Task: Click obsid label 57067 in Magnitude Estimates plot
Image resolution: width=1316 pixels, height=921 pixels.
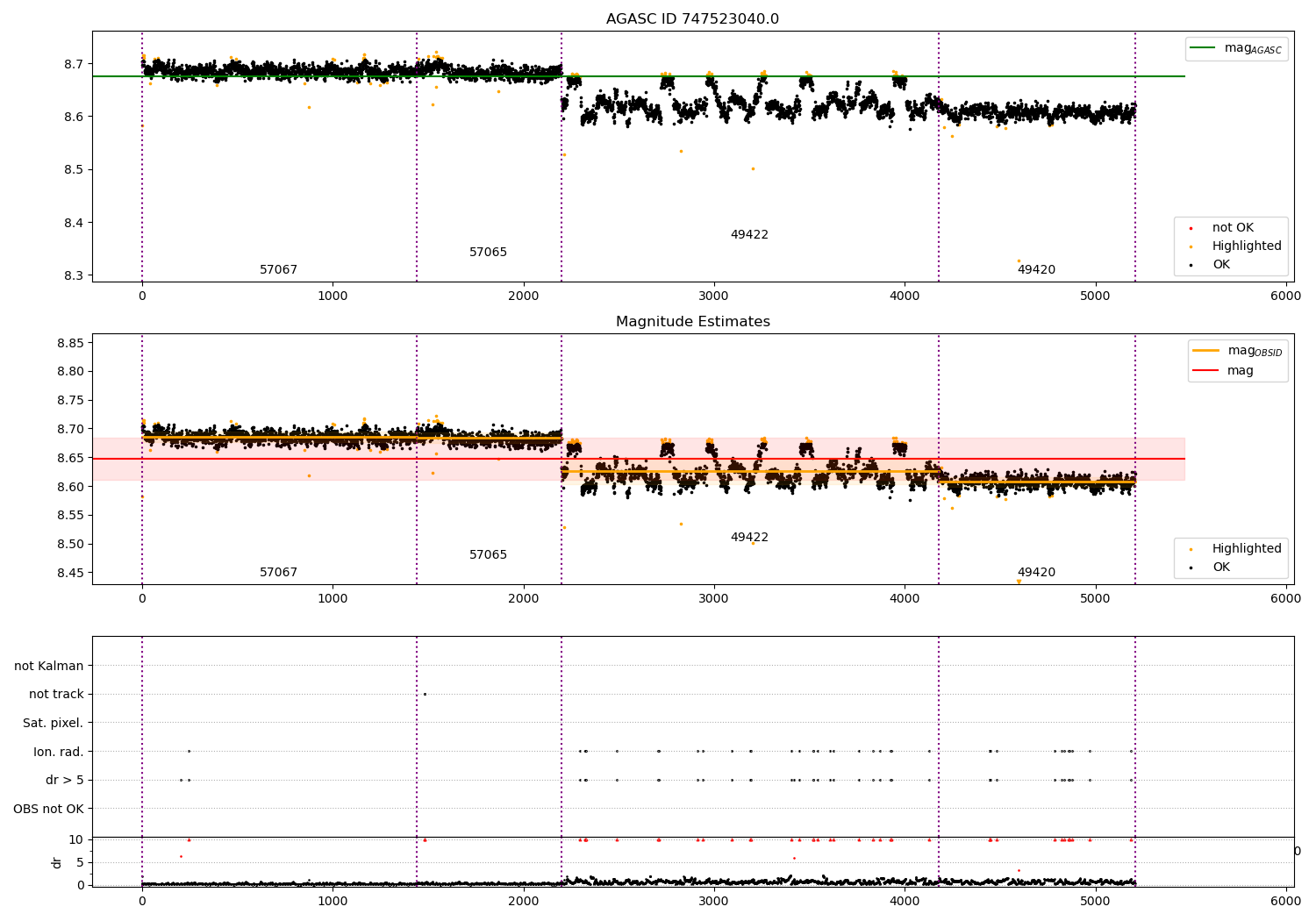Action: pos(278,573)
